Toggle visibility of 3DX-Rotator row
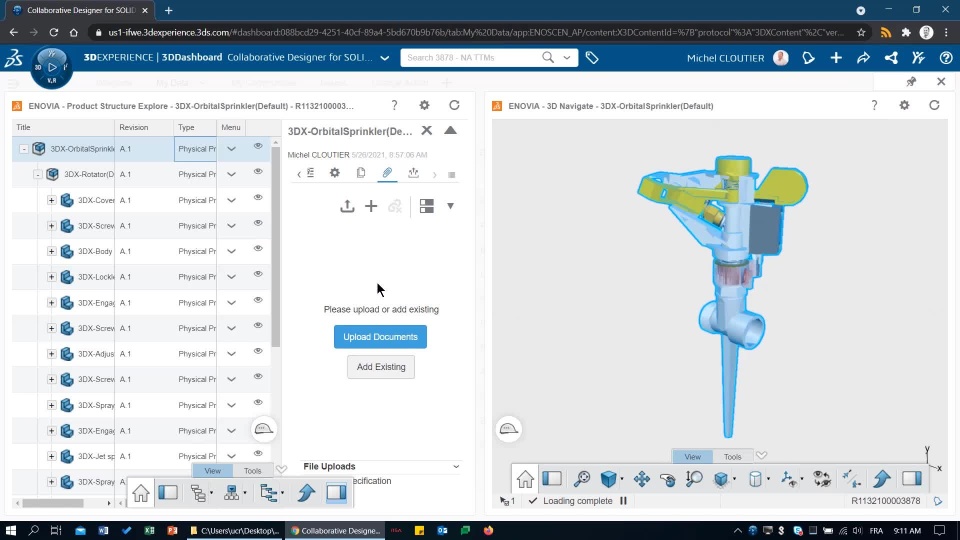Screen dimensions: 960x540 tap(258, 172)
